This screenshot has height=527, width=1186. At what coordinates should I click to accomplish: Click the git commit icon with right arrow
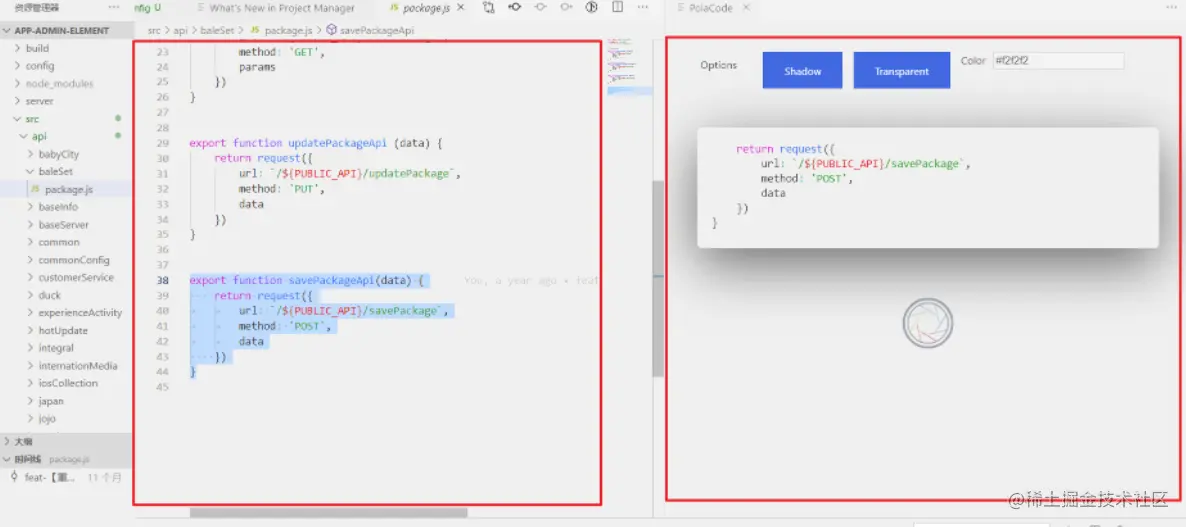point(566,8)
